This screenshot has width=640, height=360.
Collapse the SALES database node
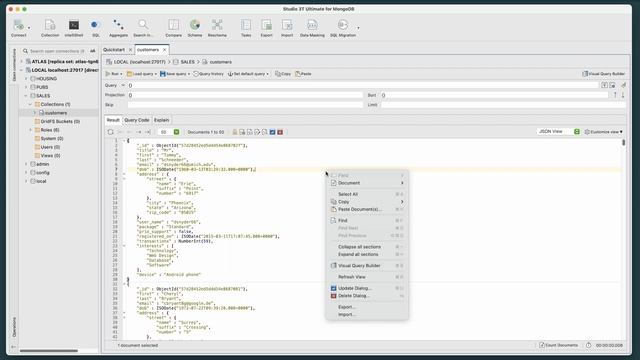click(x=26, y=96)
